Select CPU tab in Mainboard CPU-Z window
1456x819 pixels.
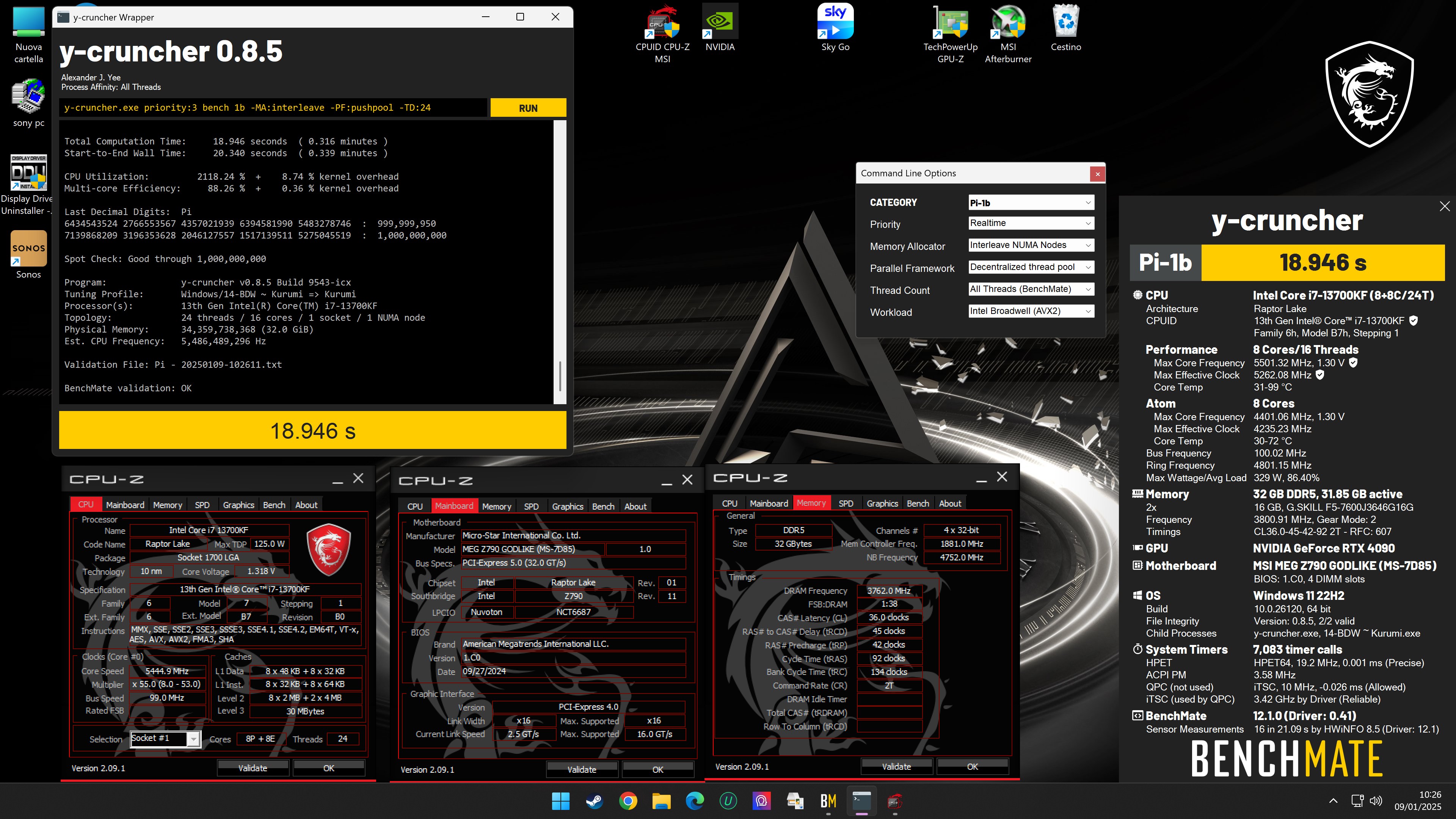click(415, 507)
